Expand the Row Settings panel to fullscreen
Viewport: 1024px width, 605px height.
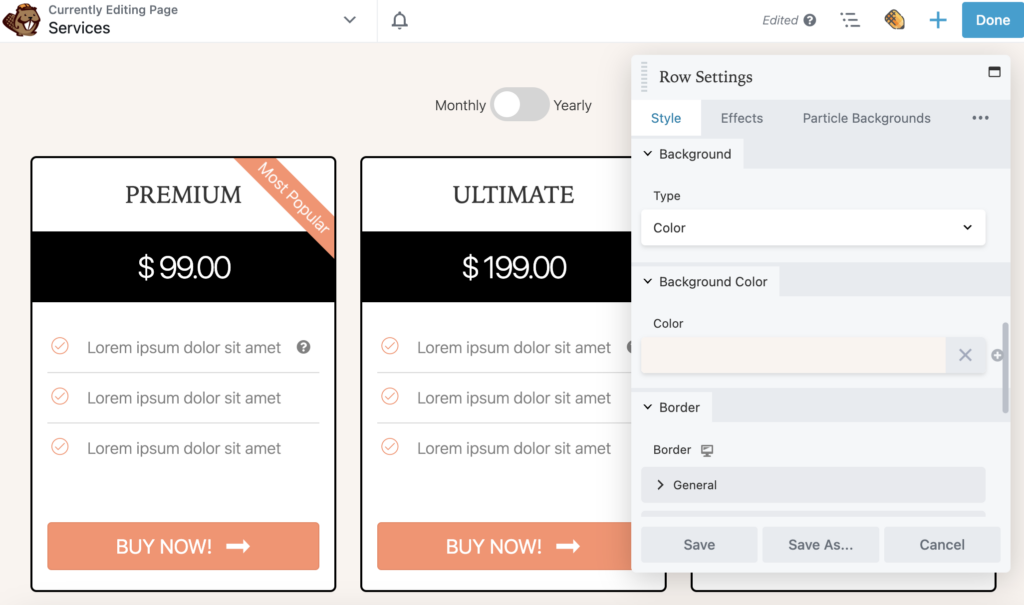click(x=994, y=72)
